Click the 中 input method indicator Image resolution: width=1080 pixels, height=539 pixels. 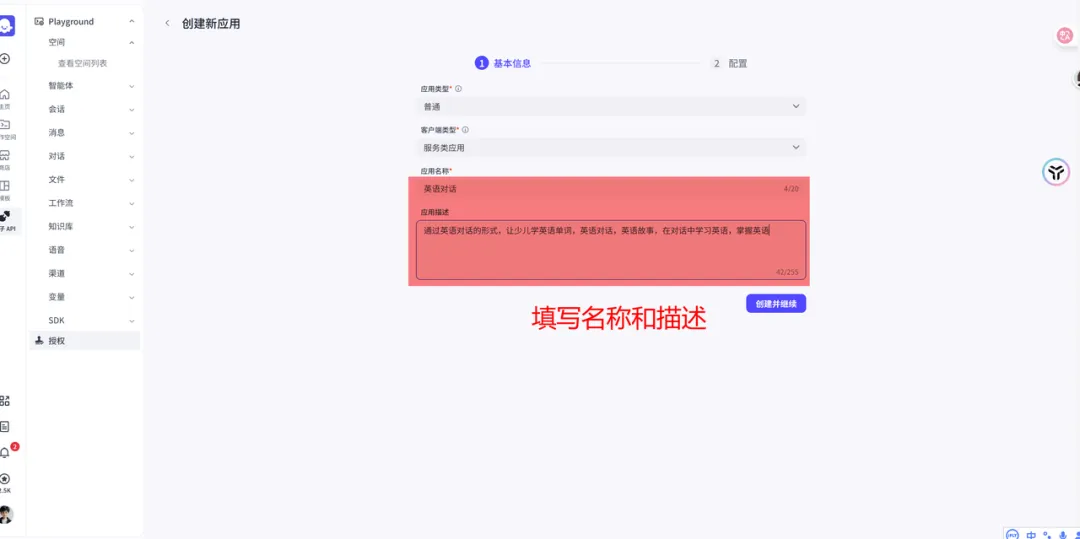coord(1031,534)
